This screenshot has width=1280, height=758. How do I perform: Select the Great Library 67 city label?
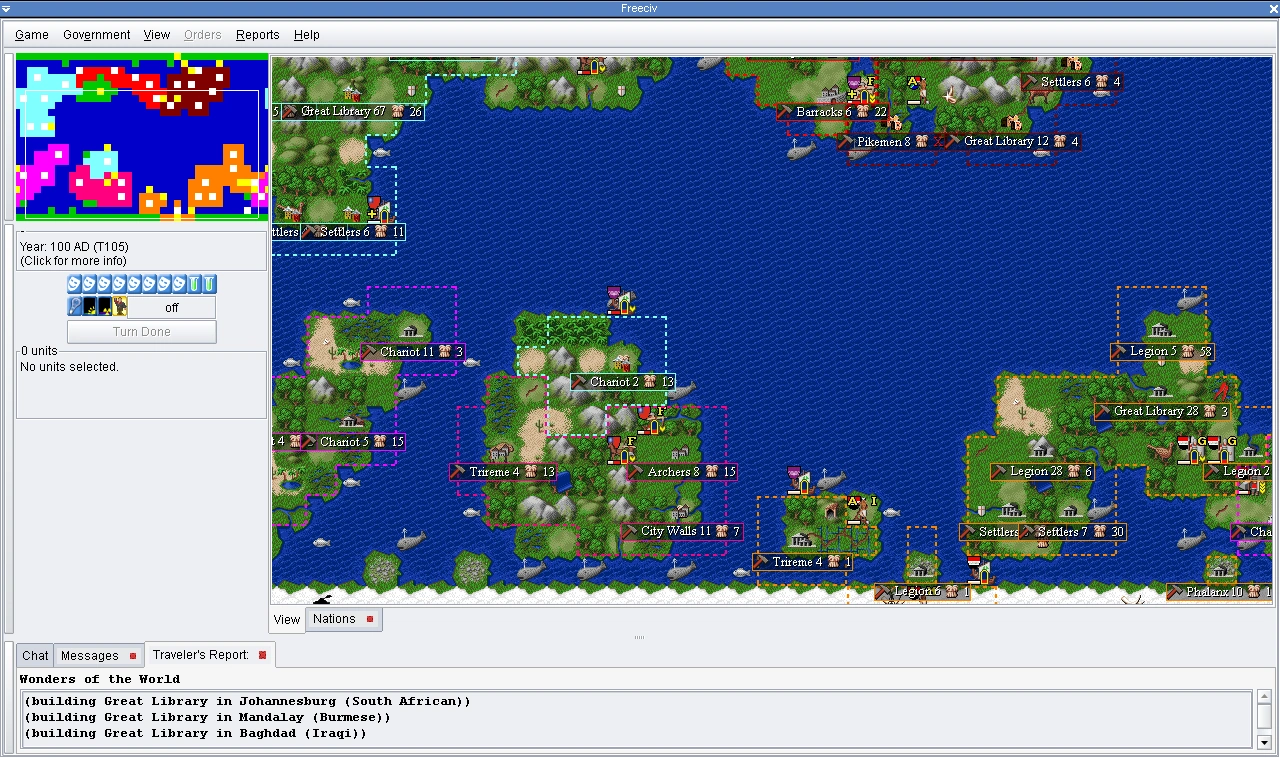(353, 111)
